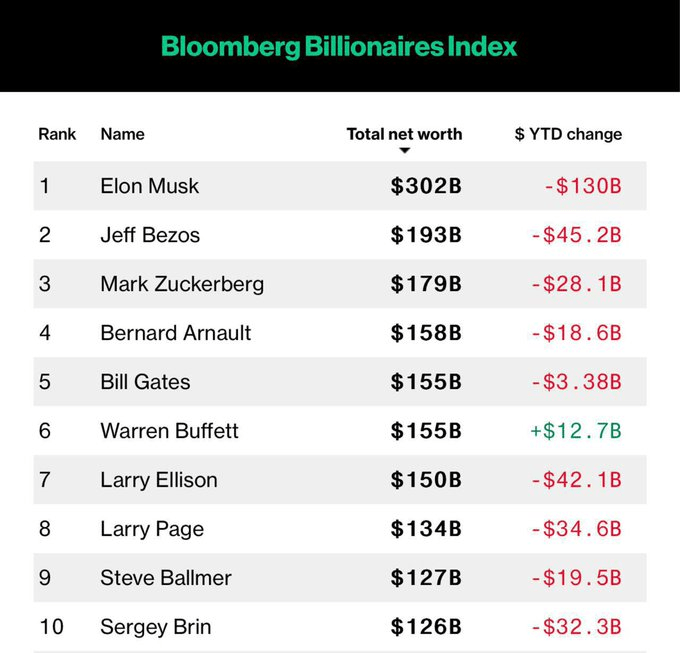Click Warren Buffett's green +$12.7B change
The width and height of the screenshot is (680, 653).
point(575,431)
